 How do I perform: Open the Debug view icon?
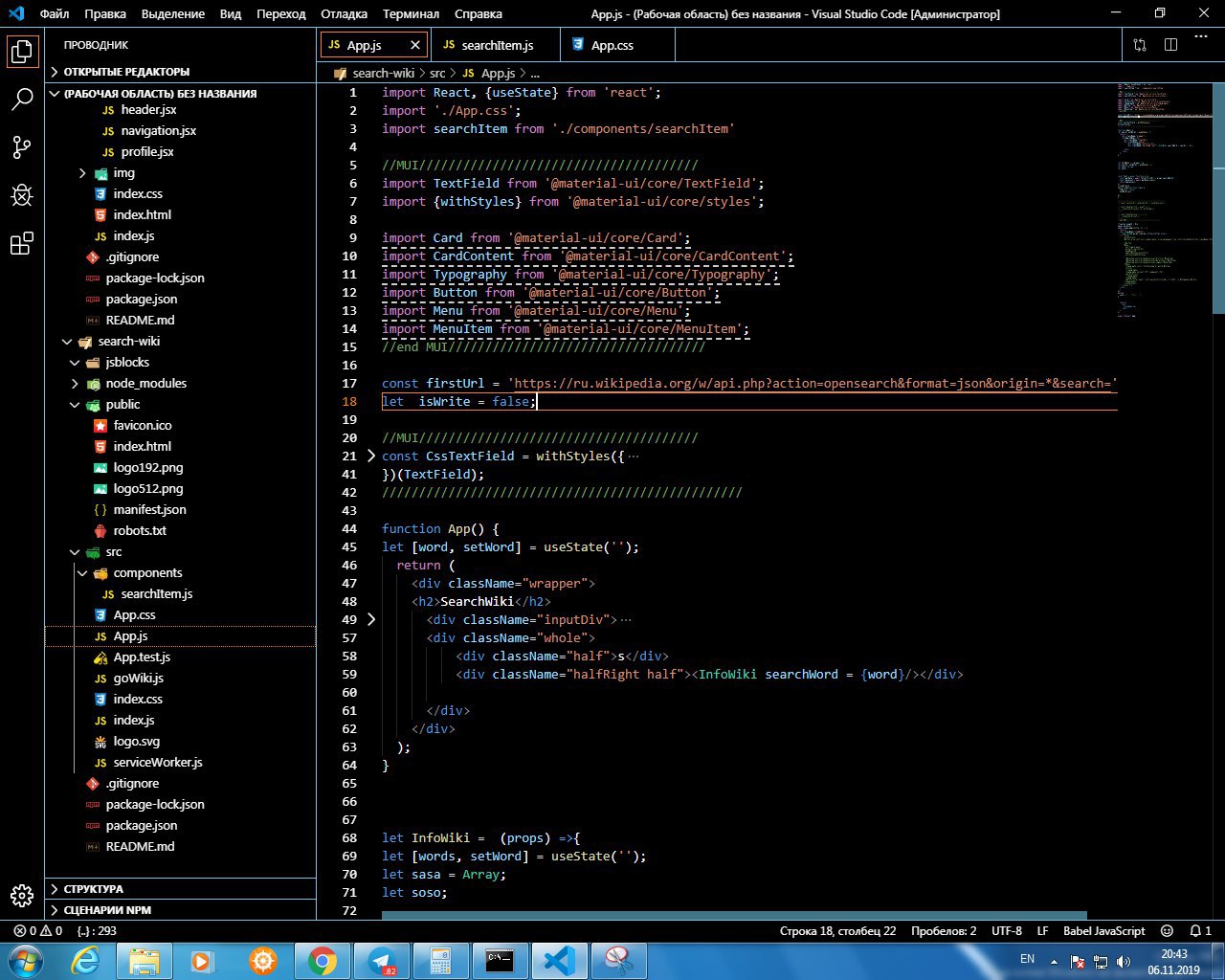(x=22, y=195)
